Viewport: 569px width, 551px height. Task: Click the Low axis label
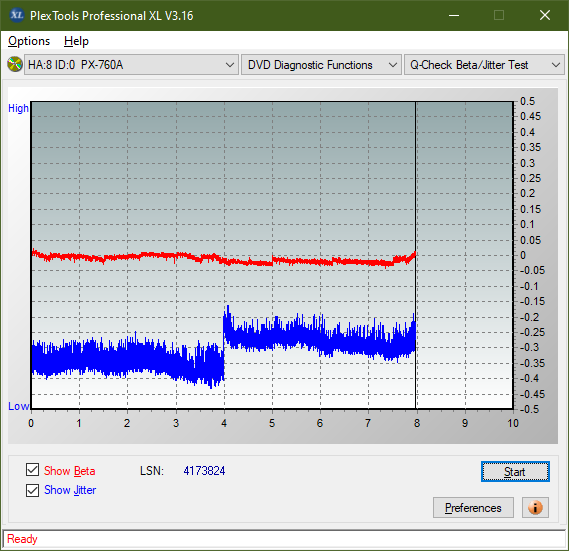[18, 406]
